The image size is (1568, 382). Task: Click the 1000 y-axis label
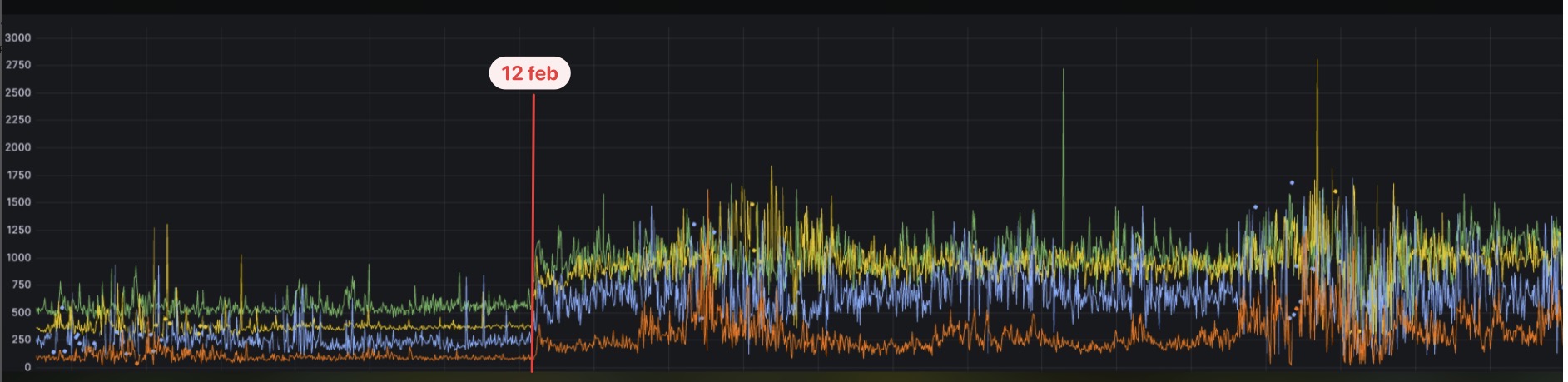[x=18, y=257]
